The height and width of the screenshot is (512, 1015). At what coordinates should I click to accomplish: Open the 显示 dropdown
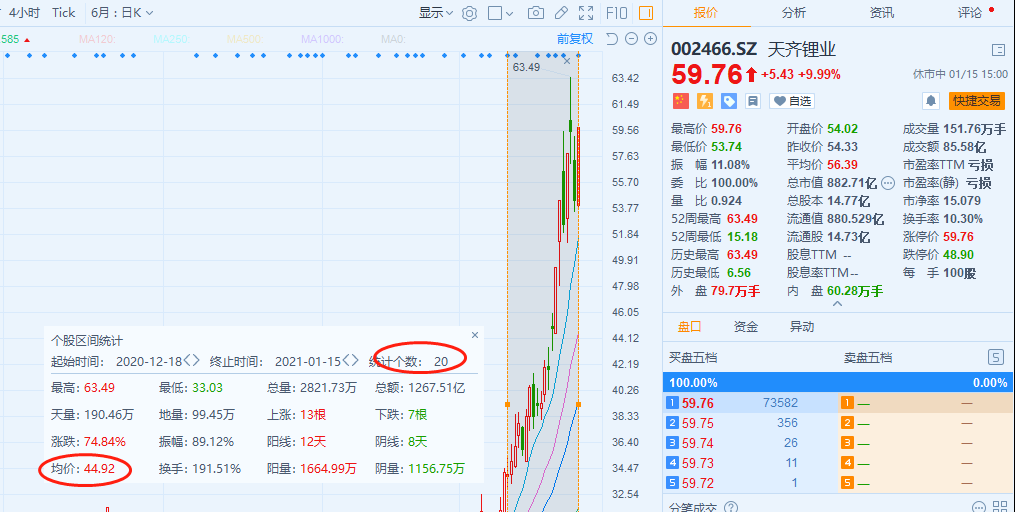[x=436, y=13]
